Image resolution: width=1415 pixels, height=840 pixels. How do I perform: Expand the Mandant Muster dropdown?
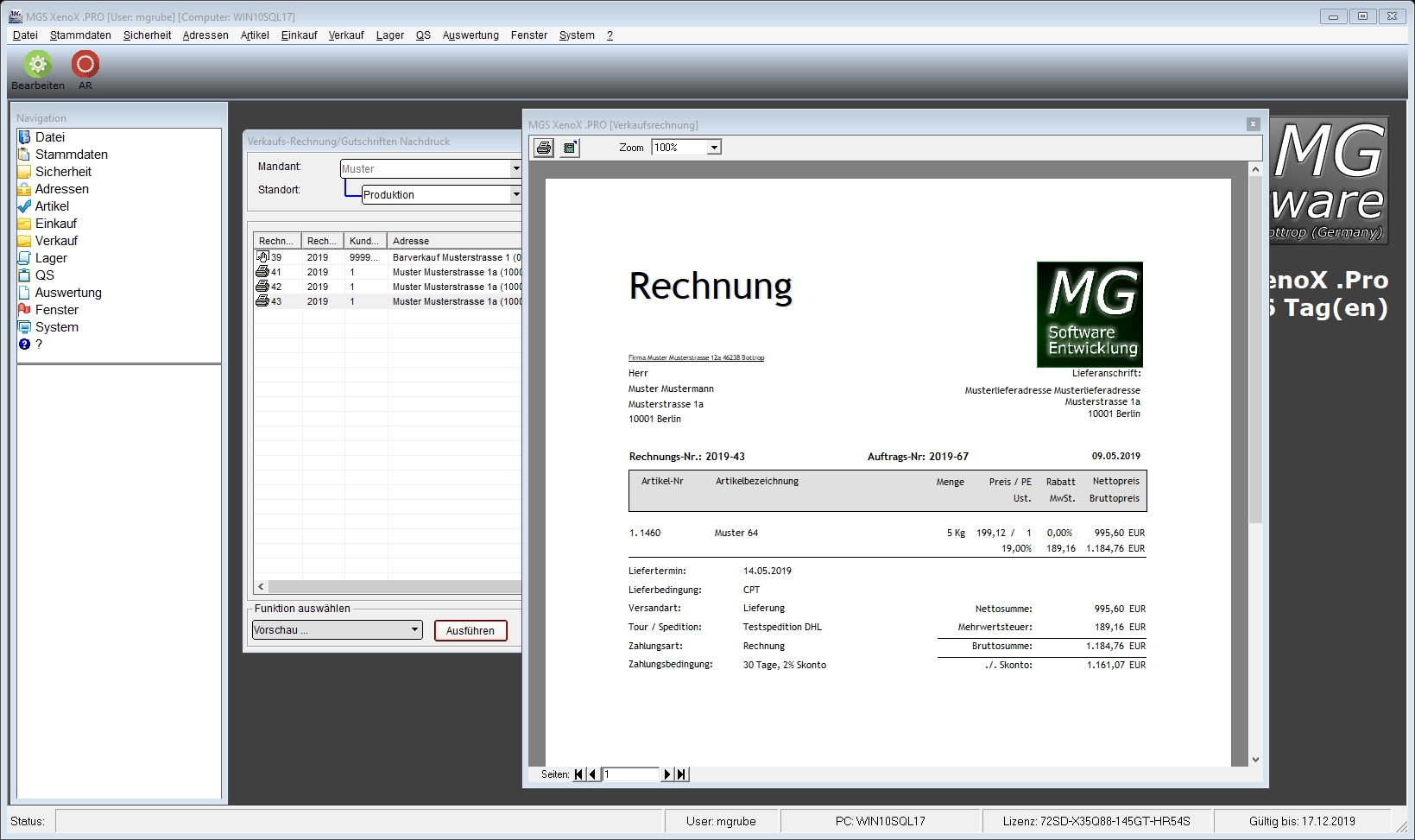515,168
